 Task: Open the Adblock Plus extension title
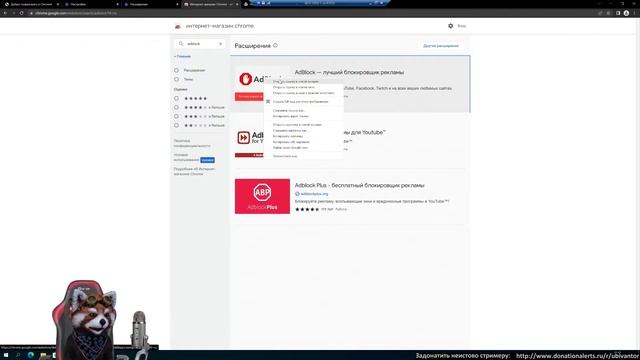[360, 185]
